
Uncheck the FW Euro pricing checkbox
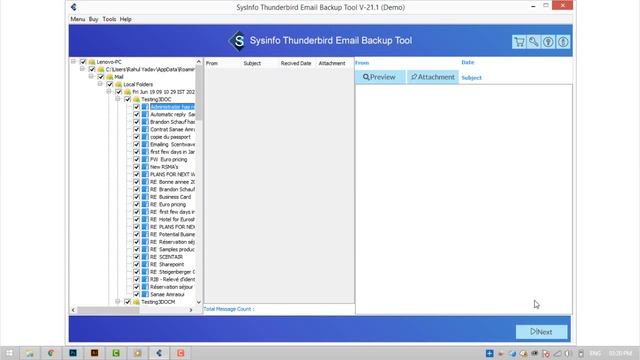coord(136,159)
